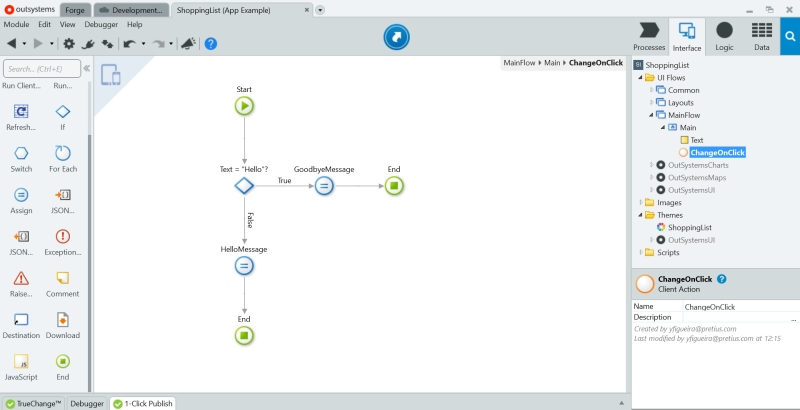
Task: Click the 1-Click Publish round button
Action: tap(396, 37)
